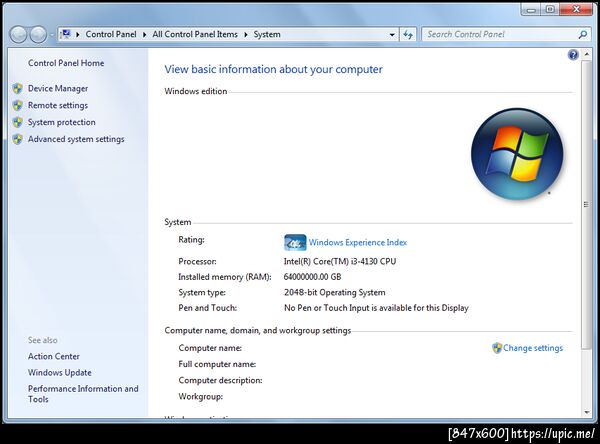Click the shield icon next to Change settings
The width and height of the screenshot is (600, 444).
(x=497, y=348)
